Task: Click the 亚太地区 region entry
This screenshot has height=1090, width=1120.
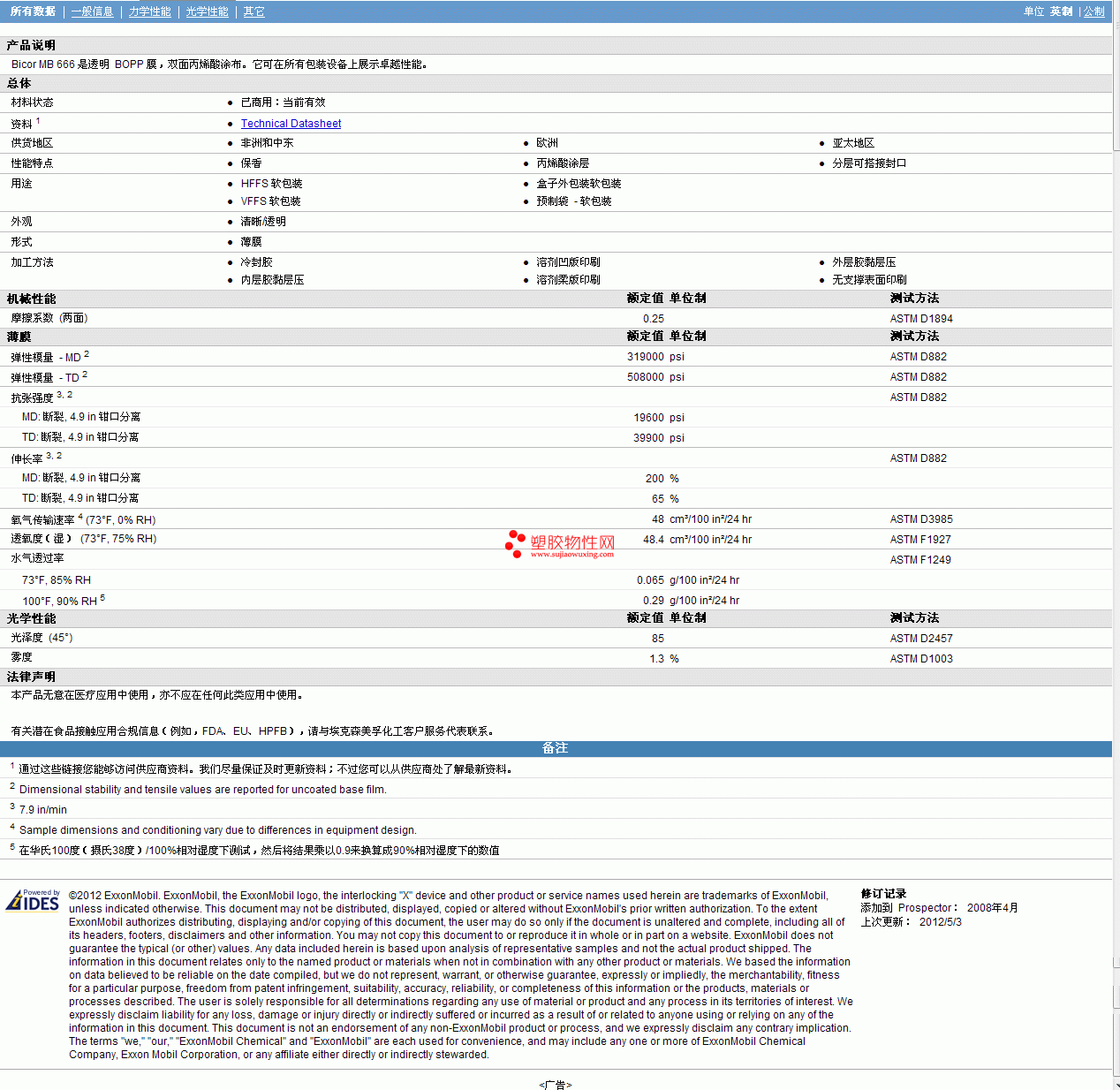Action: 852,143
